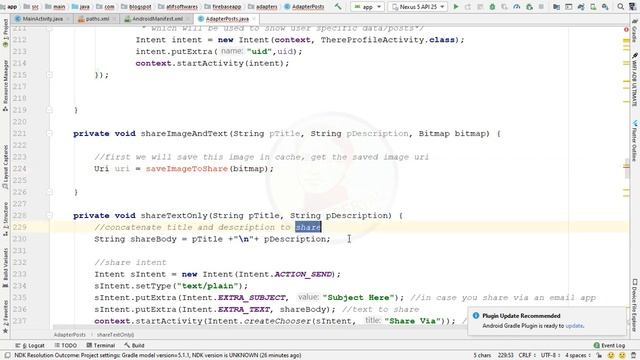The width and height of the screenshot is (640, 360).
Task: Open Build Variants side panel
Action: click(5, 267)
